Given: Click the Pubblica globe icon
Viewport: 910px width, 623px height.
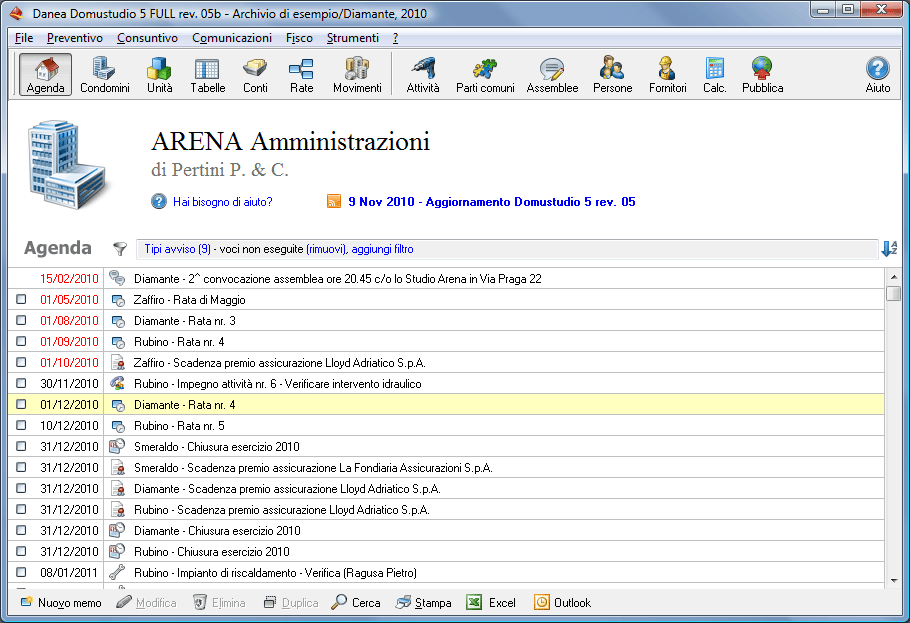Looking at the screenshot, I should [763, 74].
